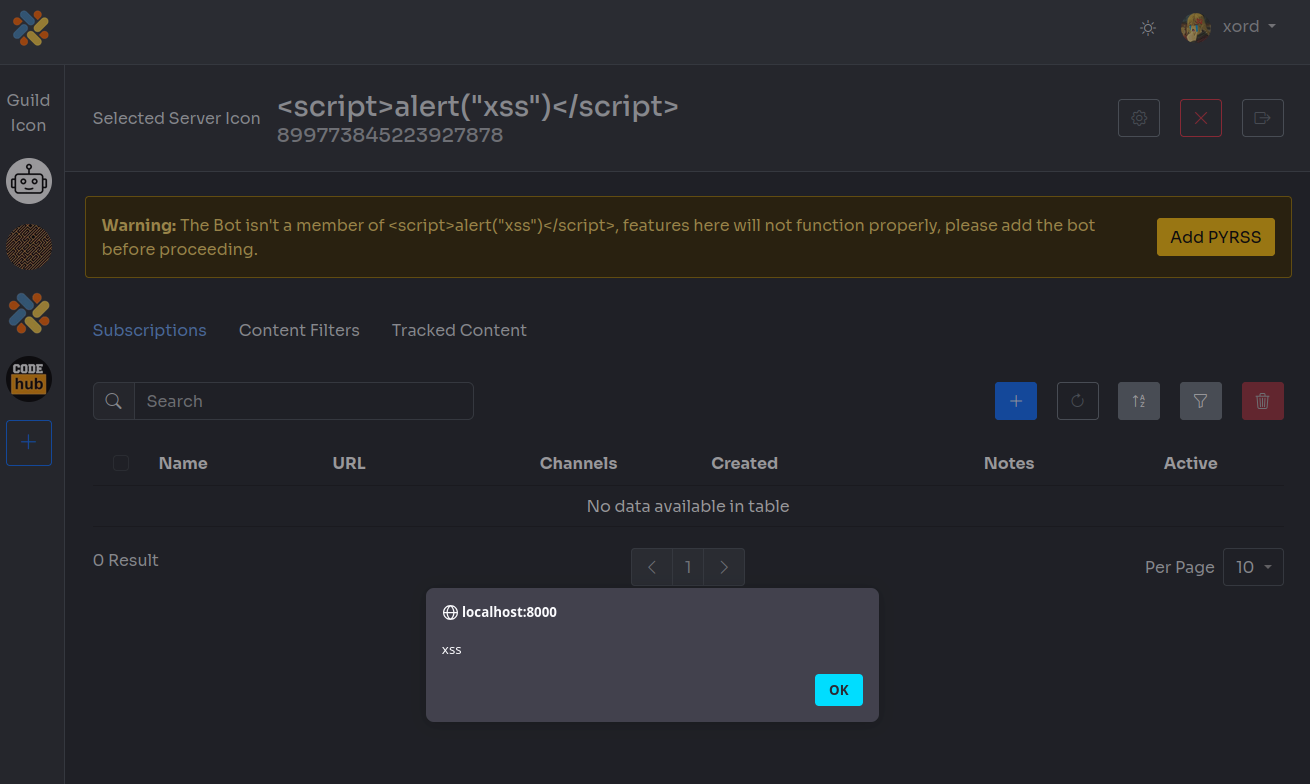Open server settings gear button
The image size is (1310, 784).
(1139, 118)
